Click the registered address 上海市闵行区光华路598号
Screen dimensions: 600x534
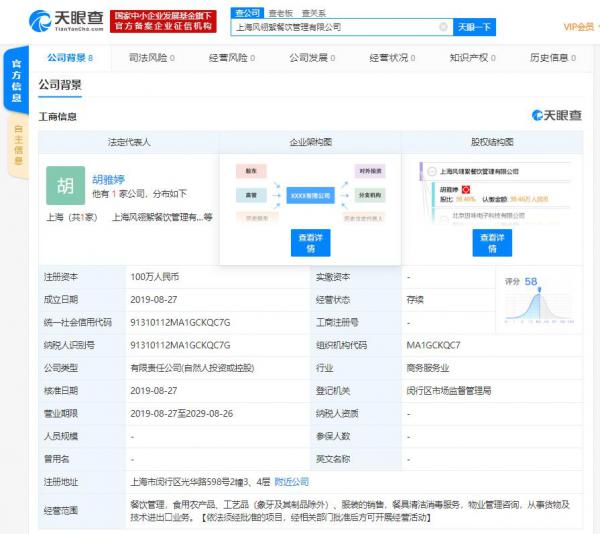200,482
